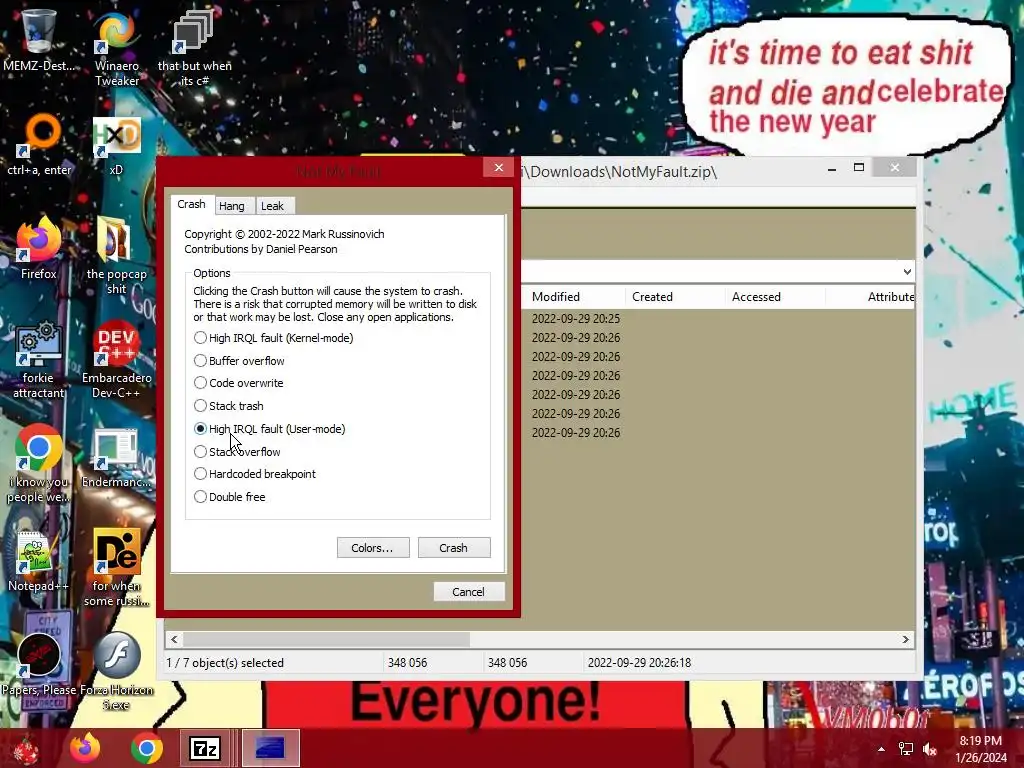1024x768 pixels.
Task: Cancel the Not My Fault dialog
Action: pos(469,592)
